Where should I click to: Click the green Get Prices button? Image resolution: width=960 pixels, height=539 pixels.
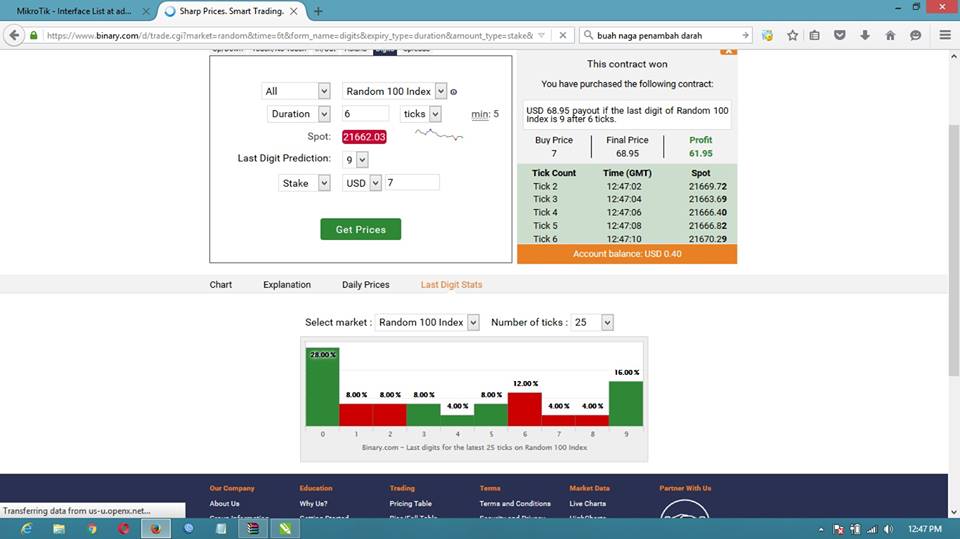(x=361, y=229)
